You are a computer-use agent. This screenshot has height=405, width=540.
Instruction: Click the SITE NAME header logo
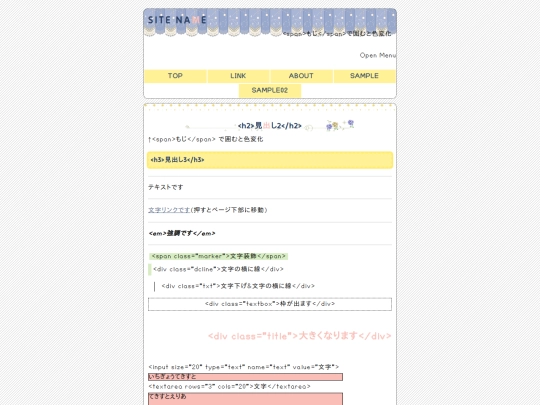[x=177, y=20]
